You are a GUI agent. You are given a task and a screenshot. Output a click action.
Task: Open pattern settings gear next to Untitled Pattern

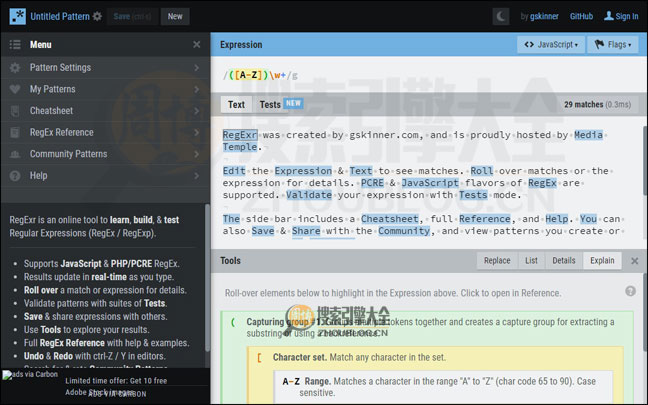click(97, 16)
